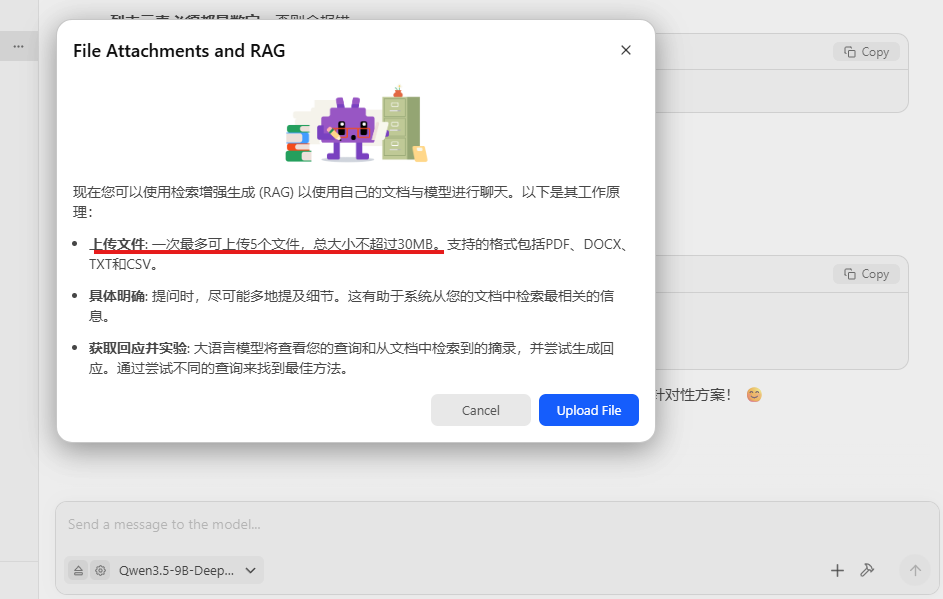This screenshot has width=943, height=599.
Task: Click the Upload File button
Action: click(x=588, y=410)
